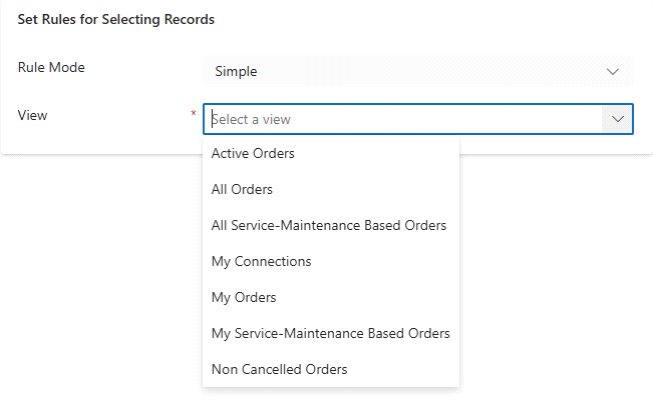
Task: Choose the "All Orders" view option
Action: (x=242, y=189)
